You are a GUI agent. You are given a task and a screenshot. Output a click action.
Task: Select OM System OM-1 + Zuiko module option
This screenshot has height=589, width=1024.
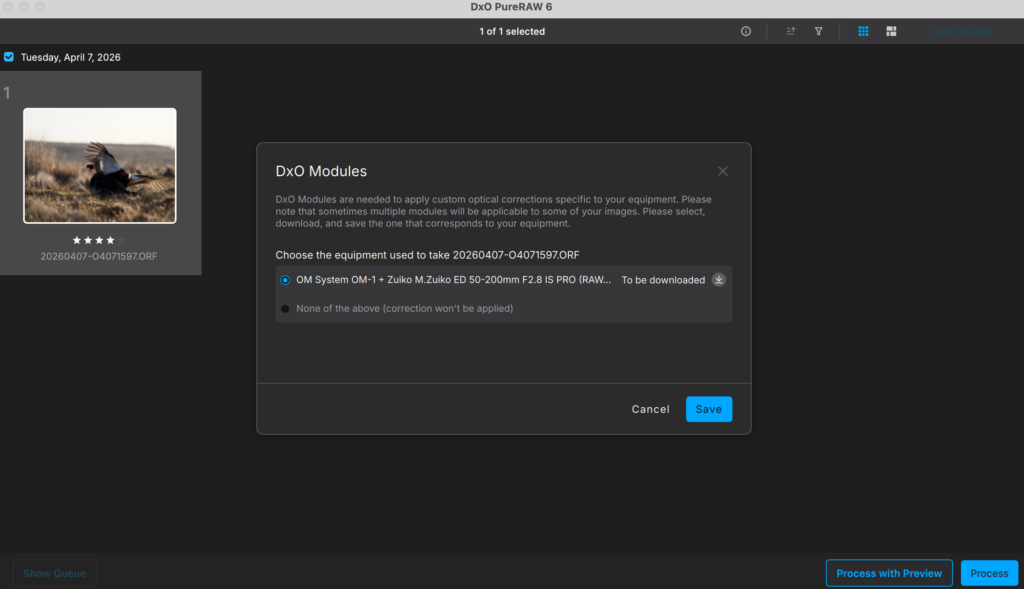[285, 280]
